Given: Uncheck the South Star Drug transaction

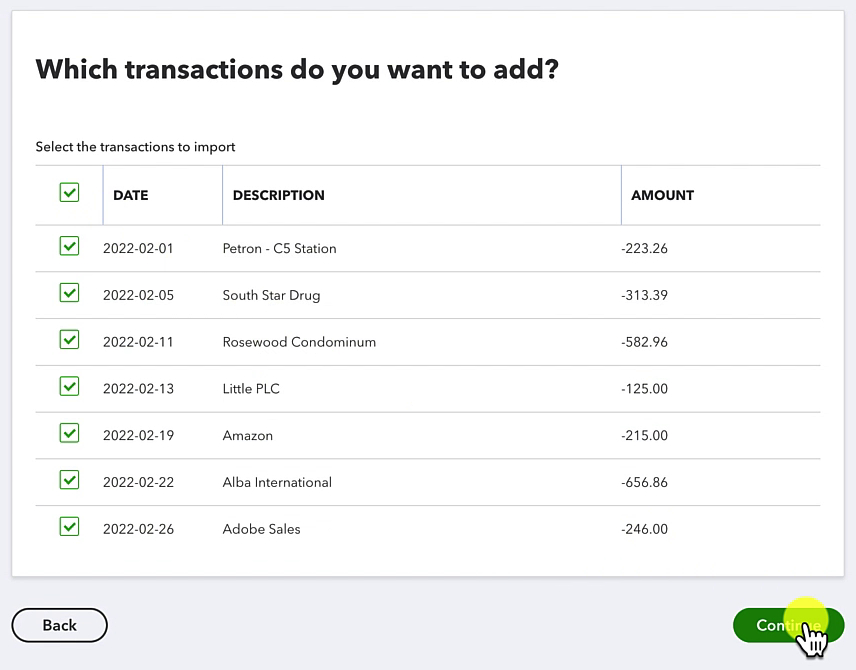Looking at the screenshot, I should coord(69,293).
